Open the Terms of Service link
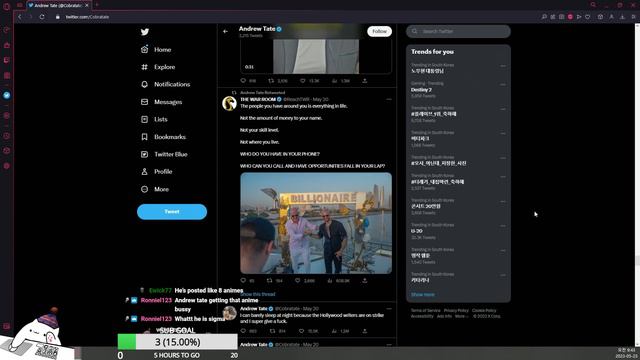Screen dimensions: 640x360 [425, 311]
